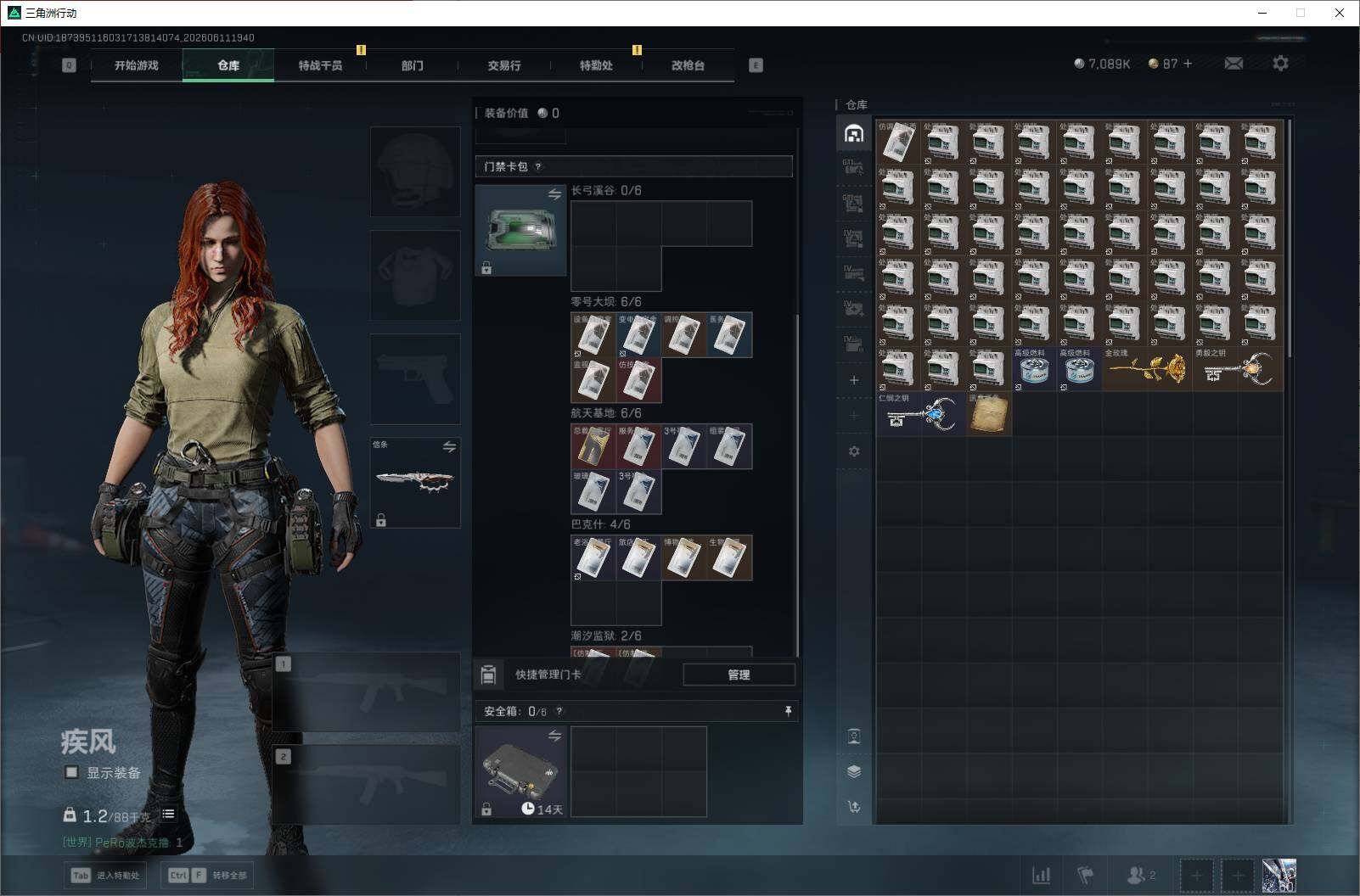Click the safe box case with 14天 timer
The height and width of the screenshot is (896, 1360).
coord(520,772)
